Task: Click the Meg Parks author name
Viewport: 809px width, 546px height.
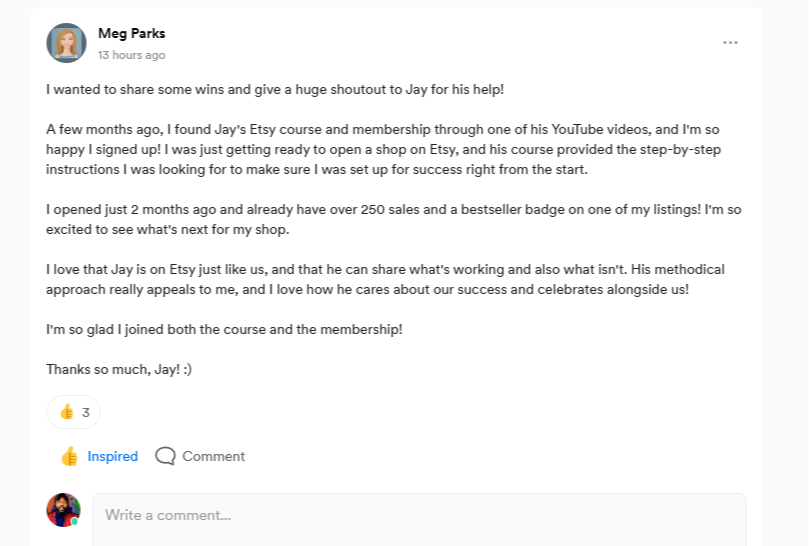Action: click(x=132, y=34)
